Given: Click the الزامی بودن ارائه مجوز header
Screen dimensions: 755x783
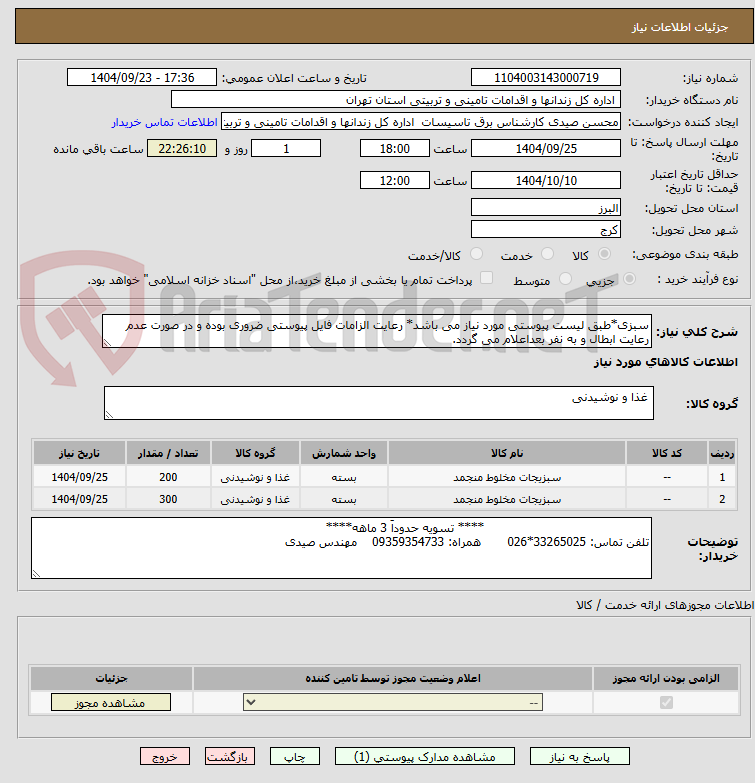Looking at the screenshot, I should click(x=666, y=678).
